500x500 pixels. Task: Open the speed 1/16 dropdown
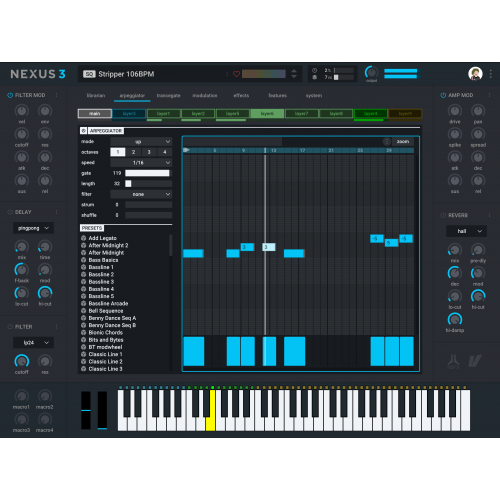[x=141, y=163]
